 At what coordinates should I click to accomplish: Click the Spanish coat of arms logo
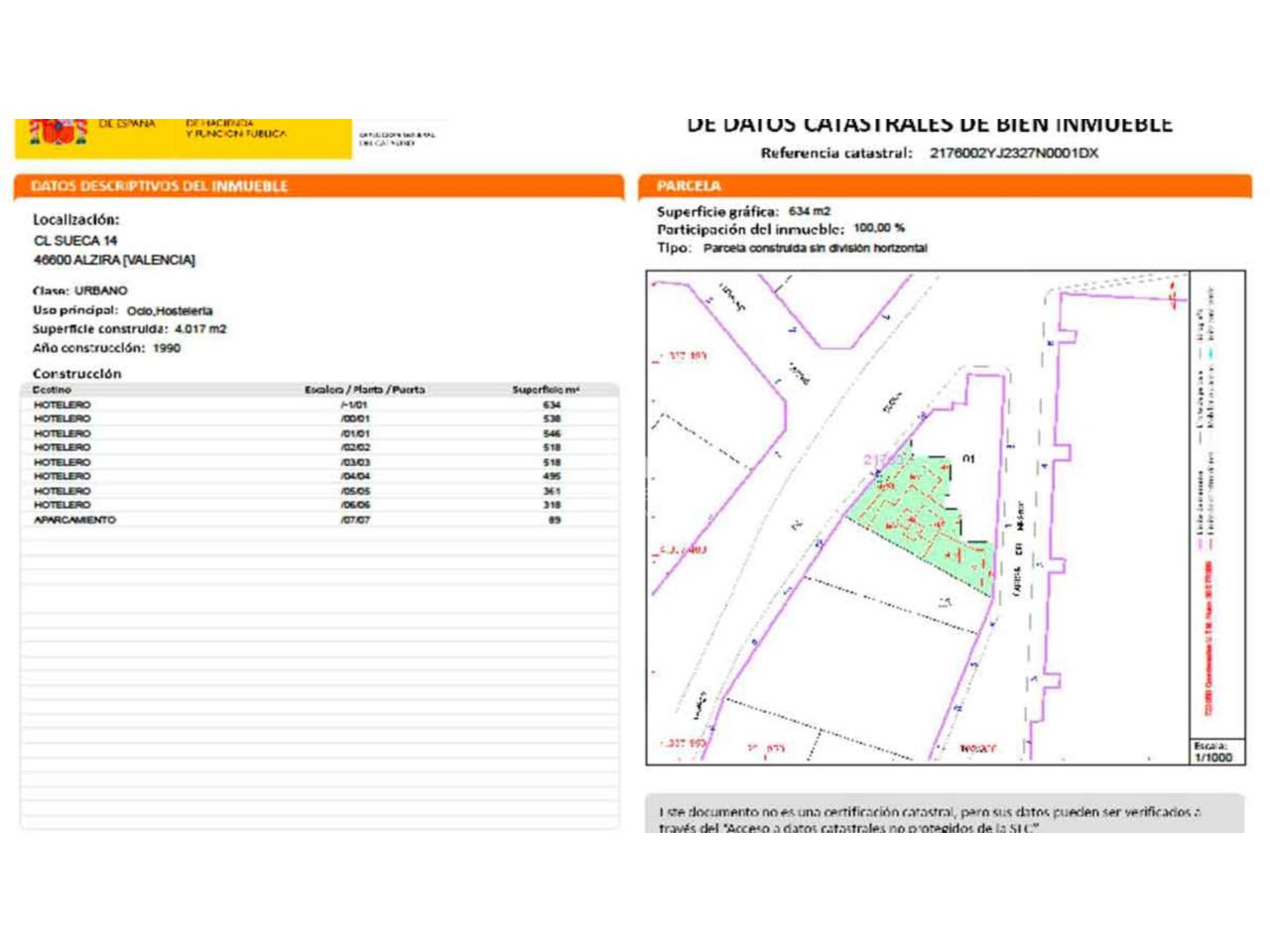pyautogui.click(x=58, y=132)
